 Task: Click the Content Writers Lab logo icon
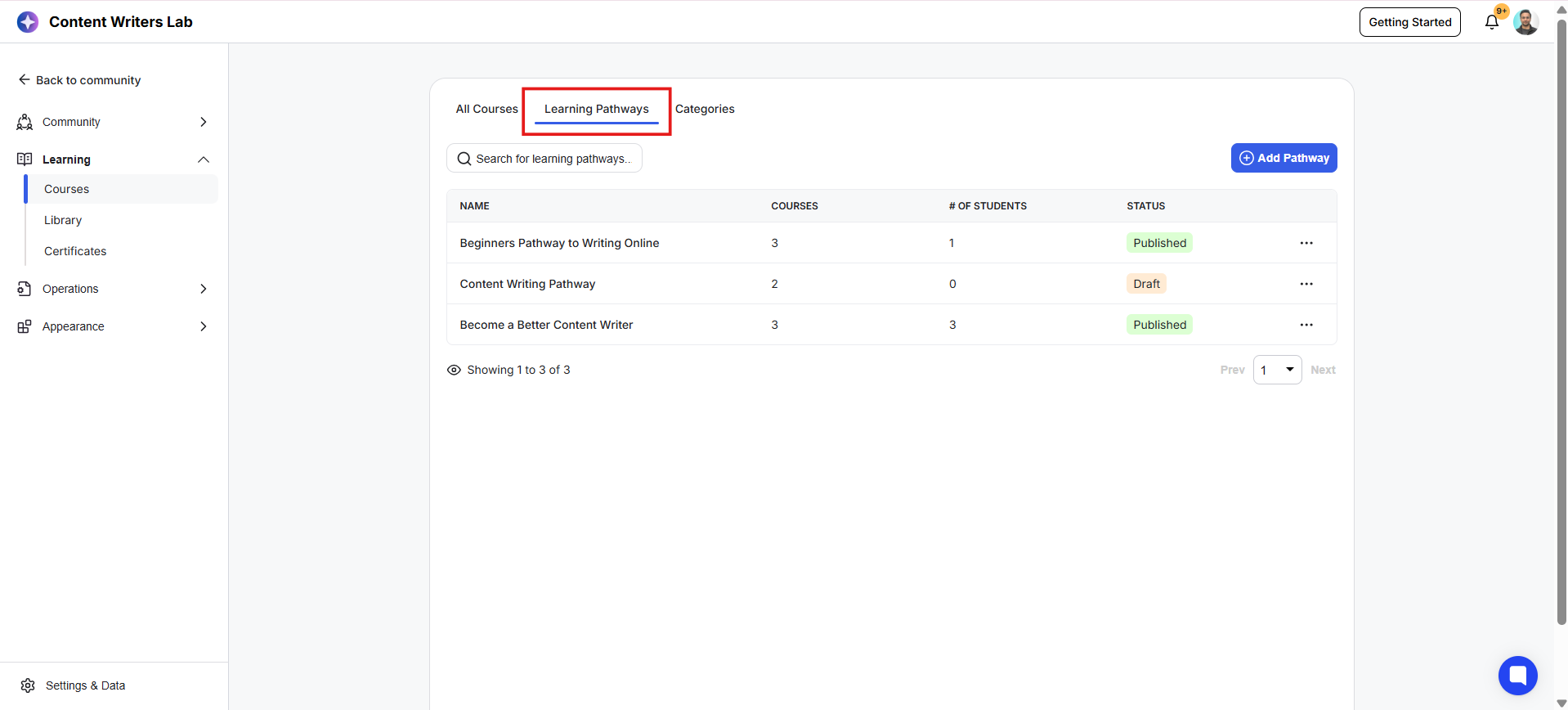28,22
